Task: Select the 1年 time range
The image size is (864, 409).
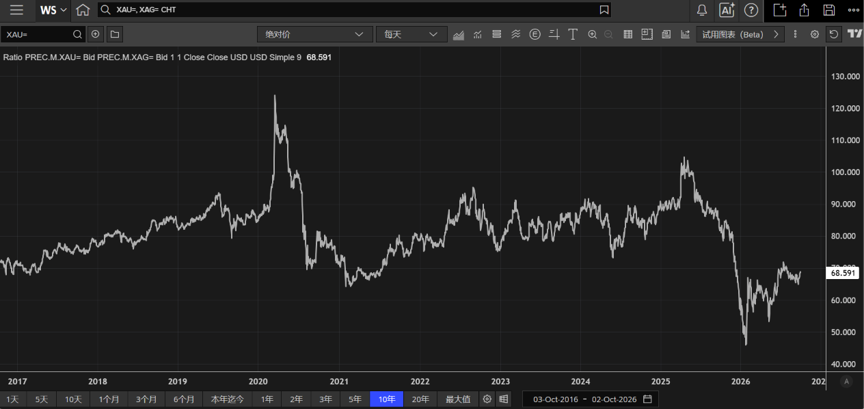Action: click(x=267, y=399)
